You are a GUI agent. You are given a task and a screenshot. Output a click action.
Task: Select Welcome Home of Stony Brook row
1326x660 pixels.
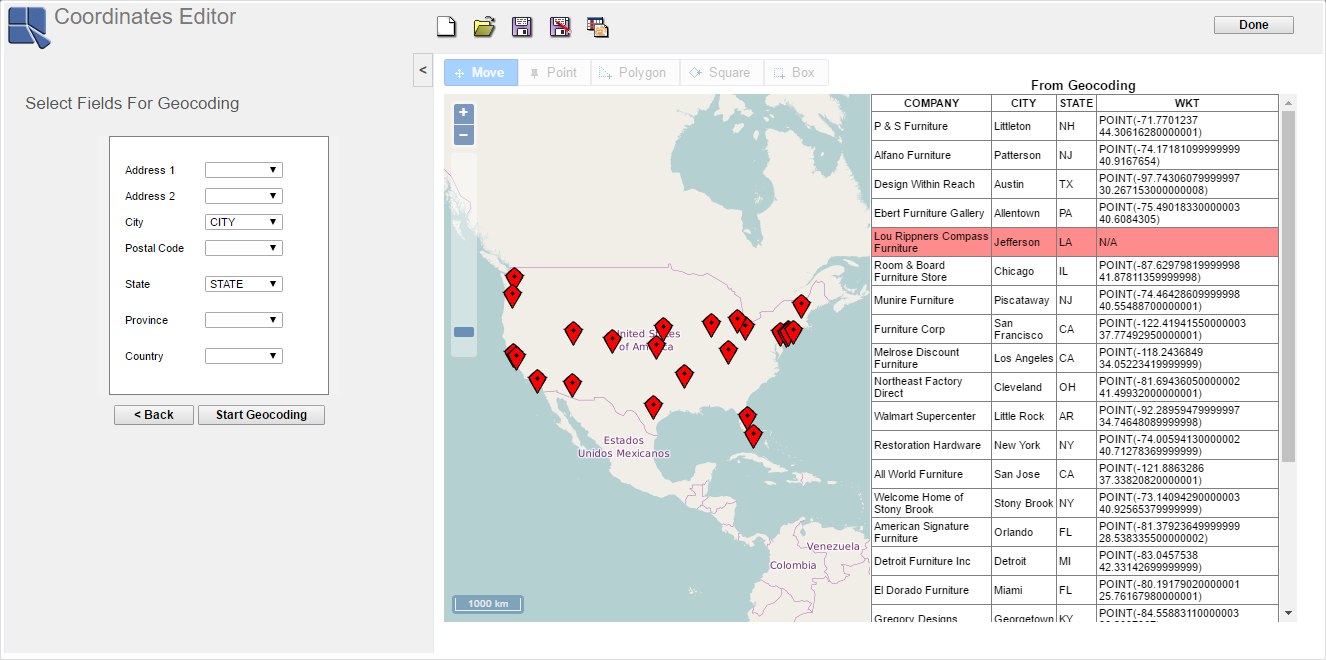pos(1075,503)
